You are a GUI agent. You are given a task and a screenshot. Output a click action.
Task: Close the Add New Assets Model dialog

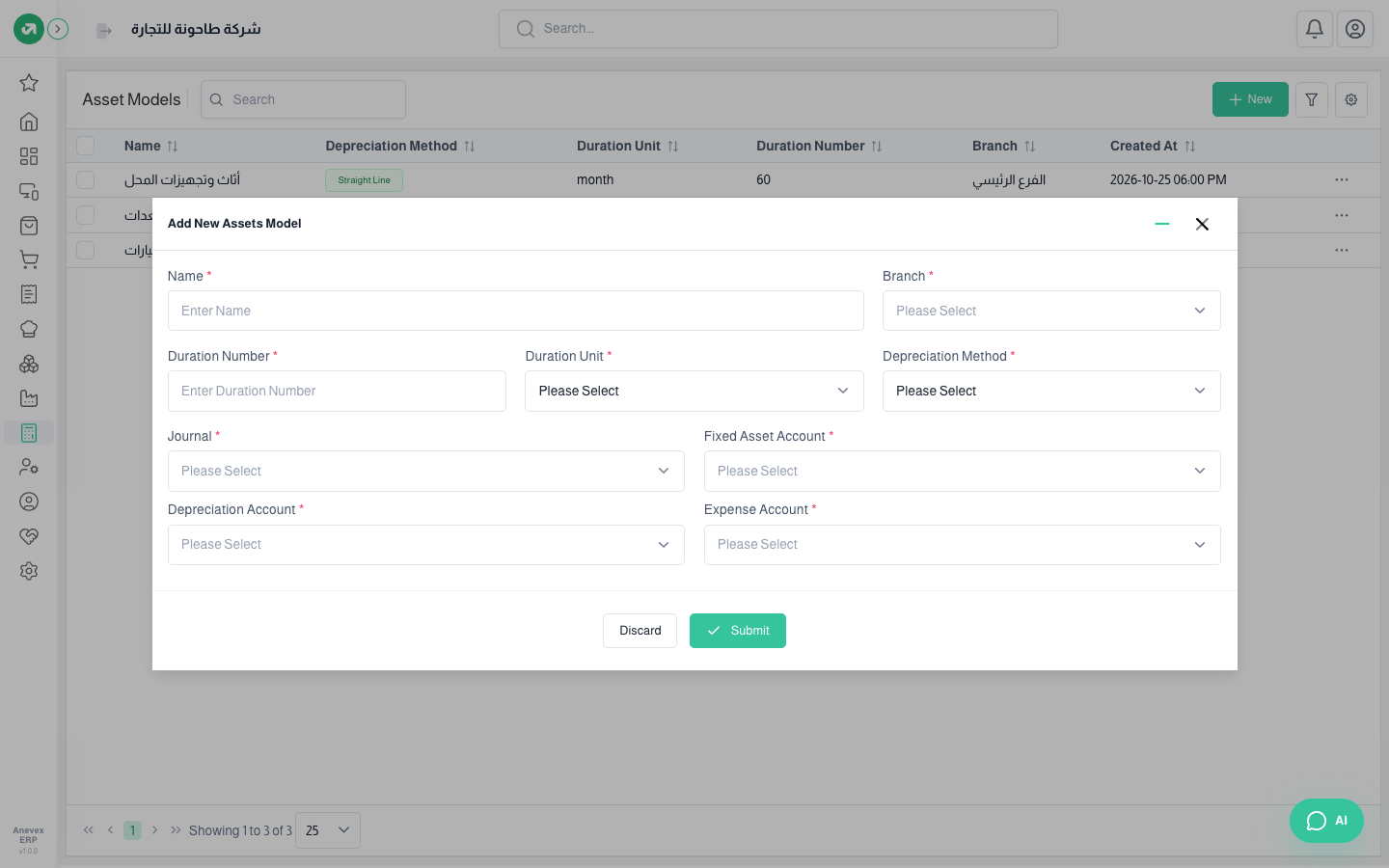1202,224
